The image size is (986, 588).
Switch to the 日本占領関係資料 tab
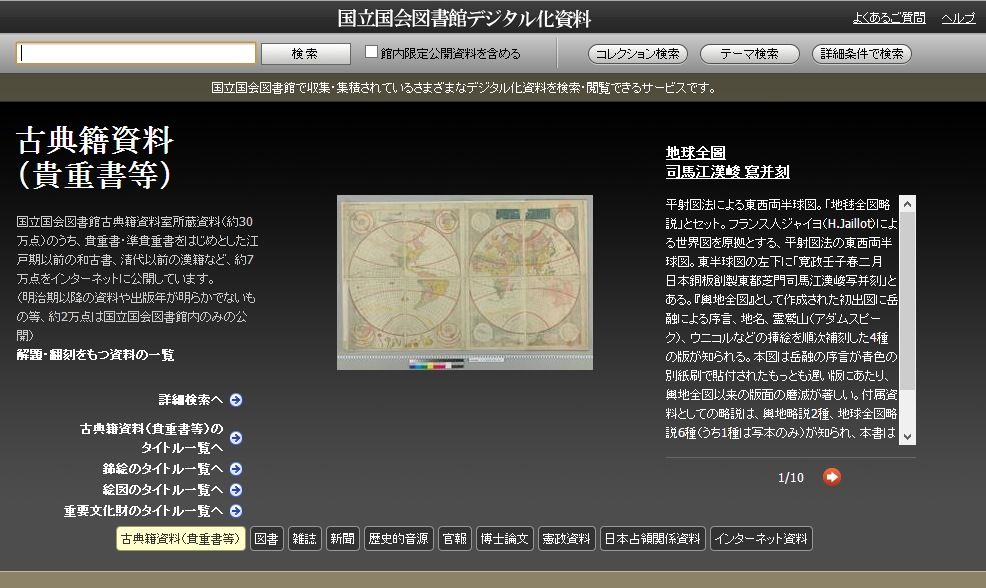tap(653, 539)
